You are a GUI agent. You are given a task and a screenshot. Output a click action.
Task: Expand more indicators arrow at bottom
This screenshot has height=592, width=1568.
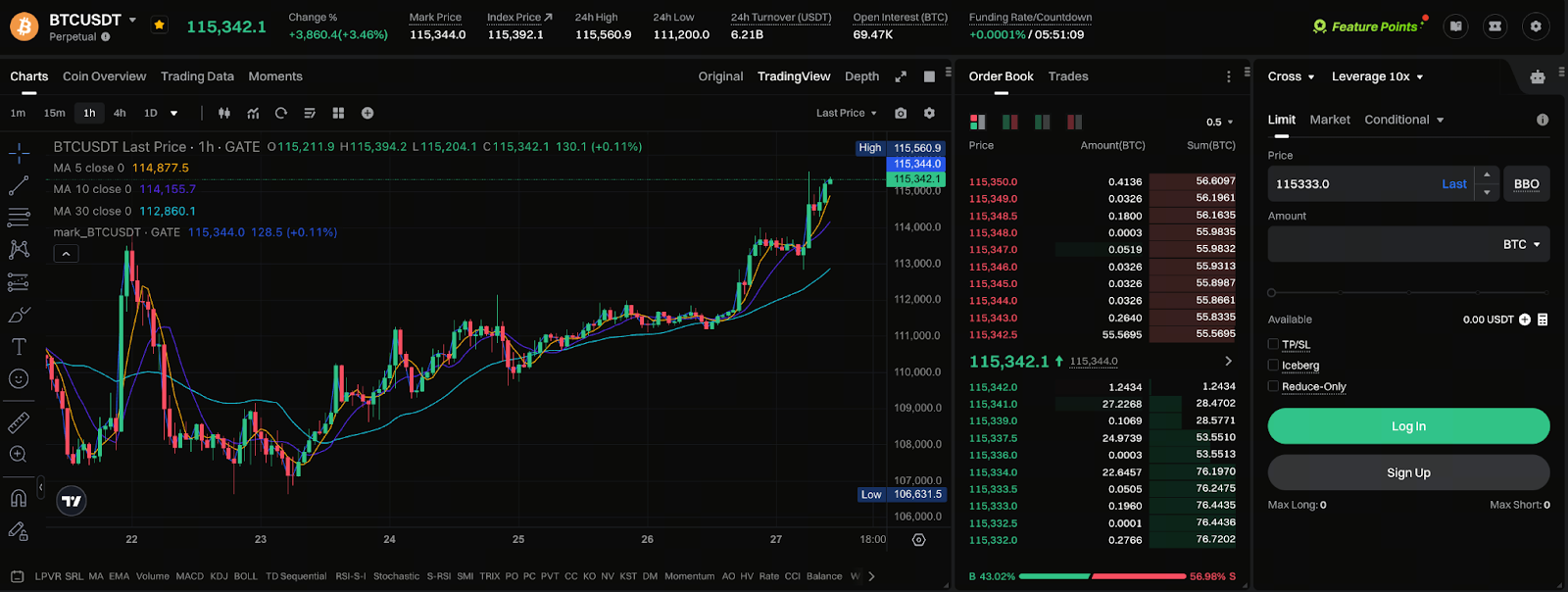click(871, 576)
